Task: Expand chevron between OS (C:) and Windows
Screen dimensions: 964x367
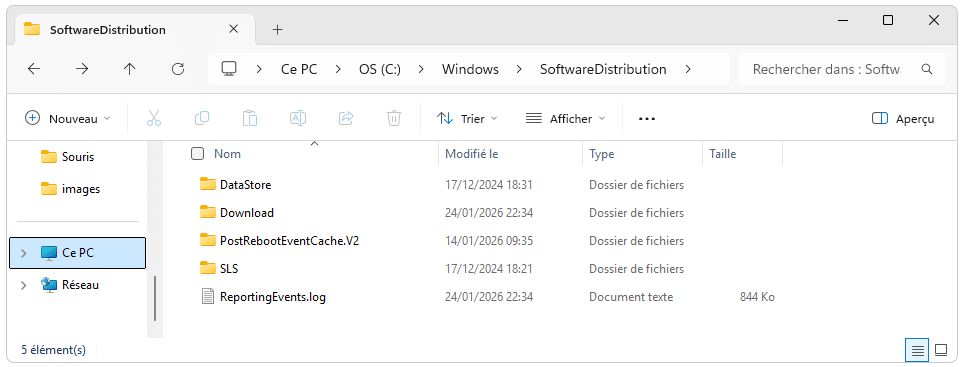Action: click(422, 69)
